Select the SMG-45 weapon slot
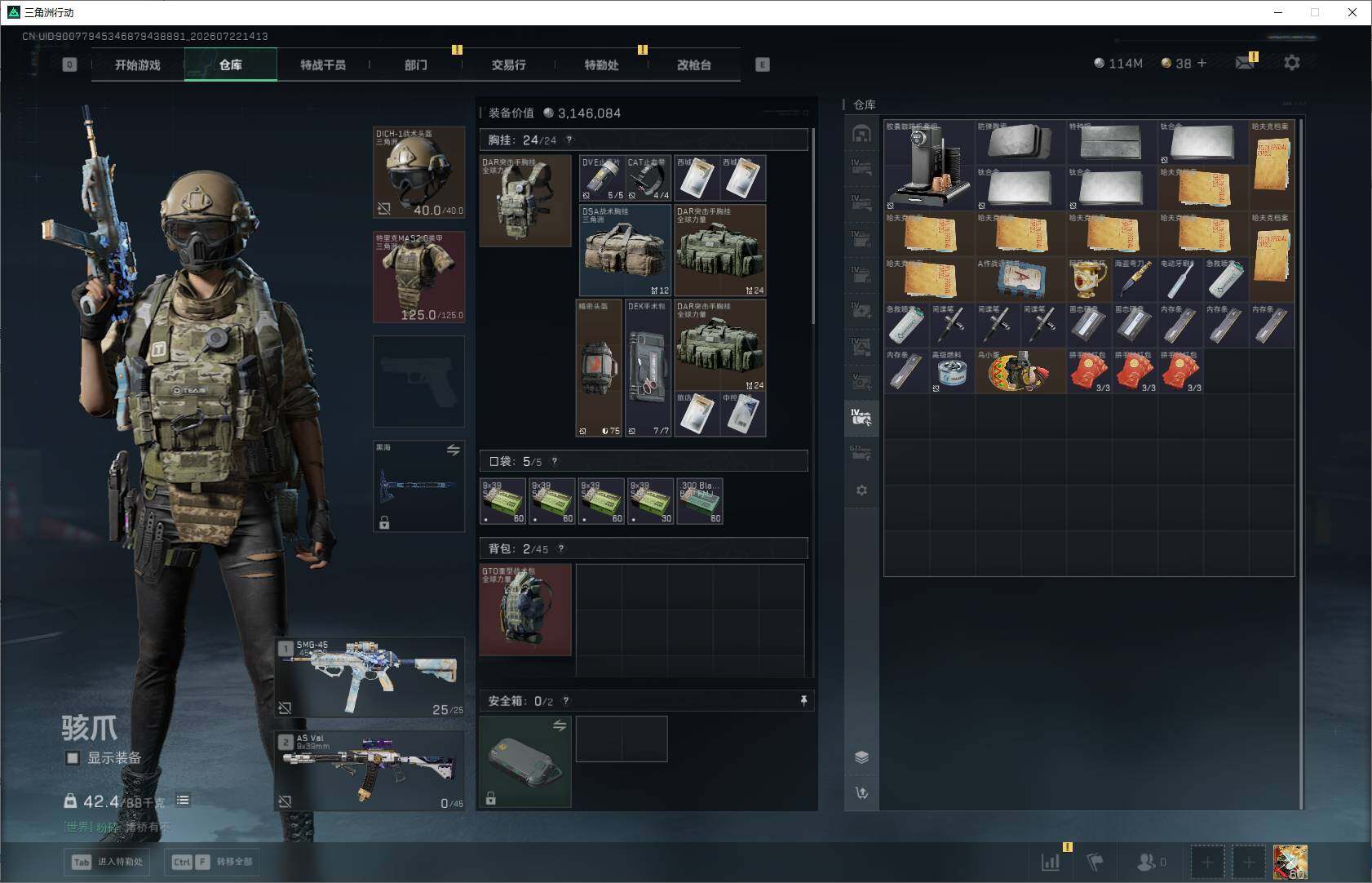Viewport: 1372px width, 883px height. (370, 677)
